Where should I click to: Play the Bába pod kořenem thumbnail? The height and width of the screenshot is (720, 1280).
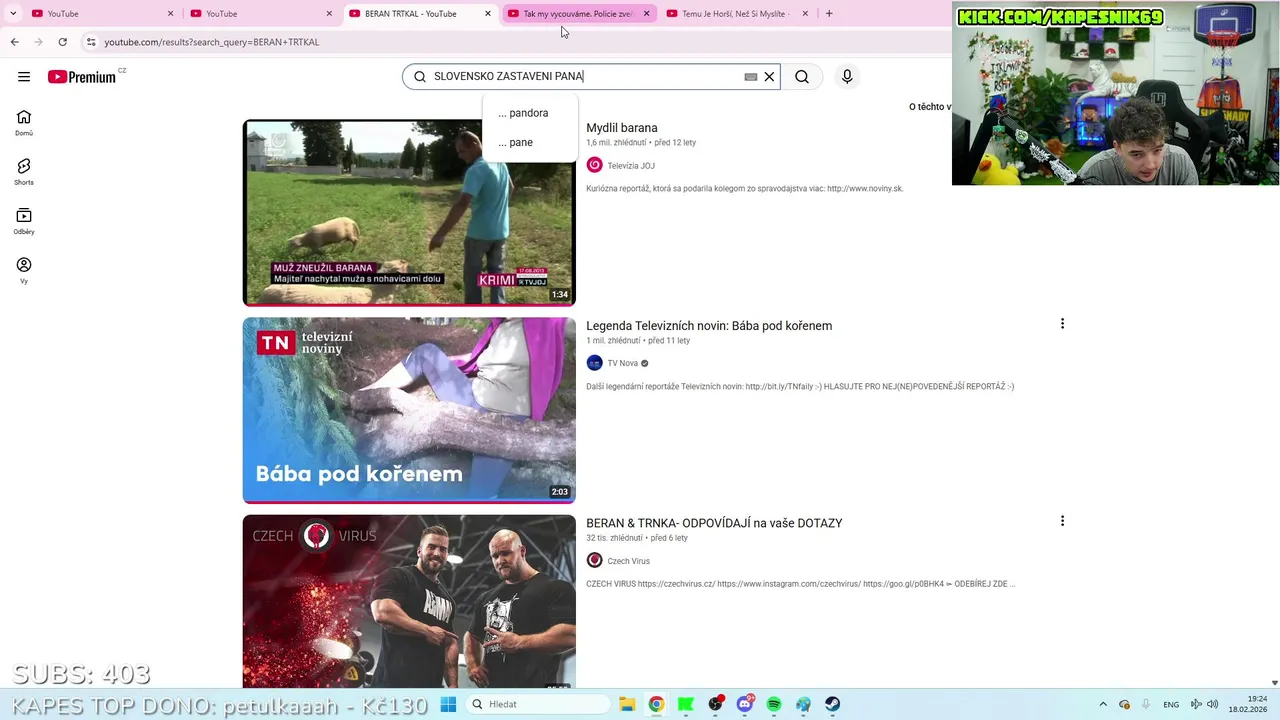pyautogui.click(x=409, y=410)
